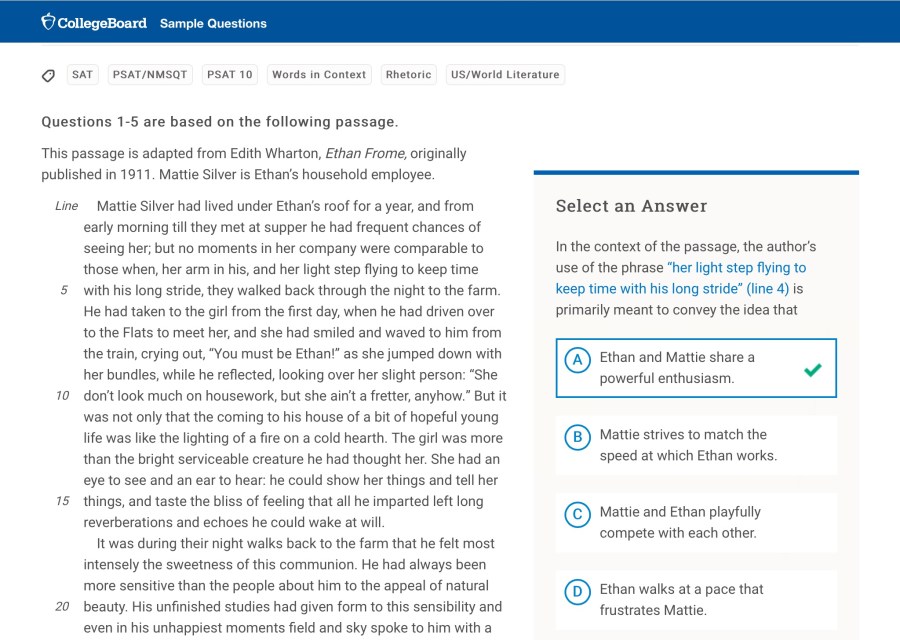This screenshot has width=900, height=640.
Task: Open the SAT tag
Action: (82, 75)
